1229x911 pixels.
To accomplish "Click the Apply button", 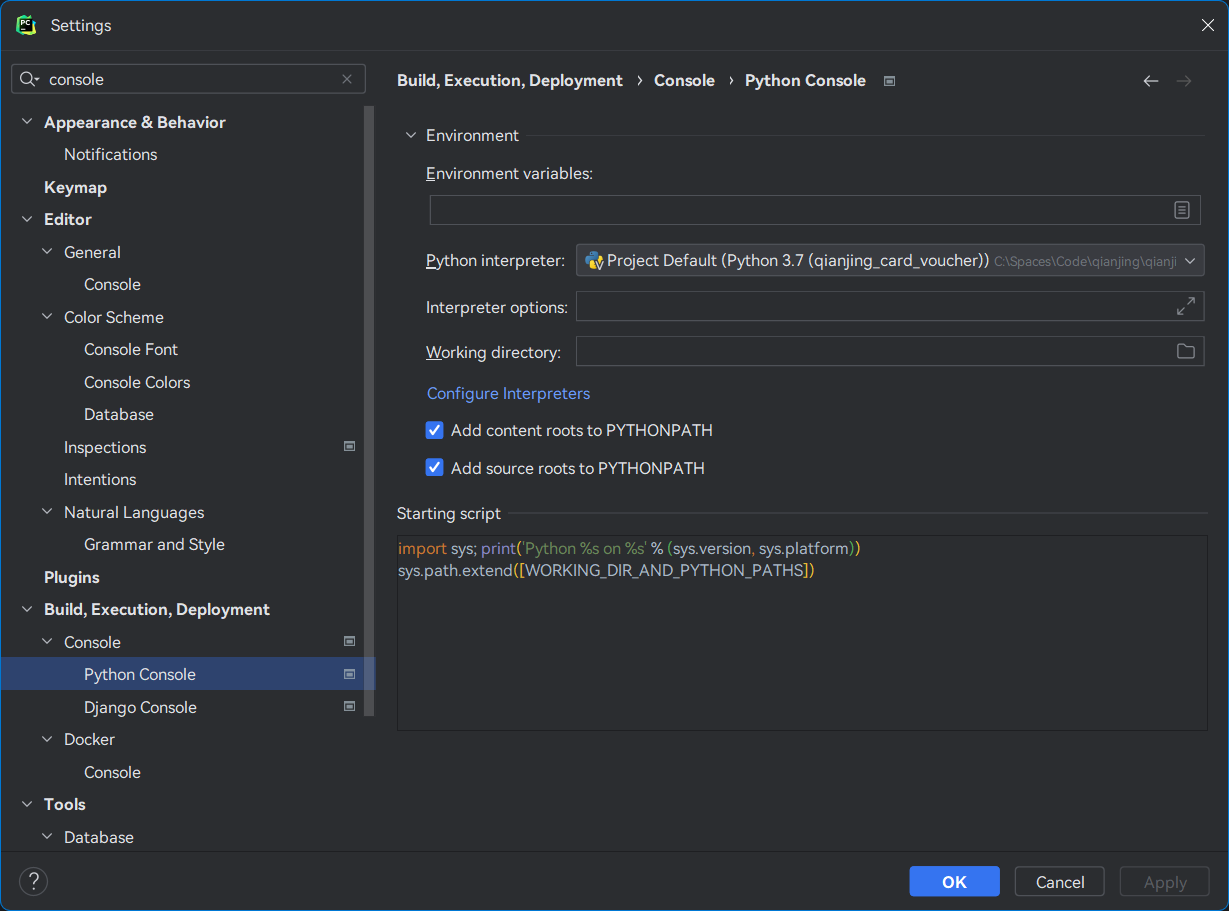I will (1165, 881).
